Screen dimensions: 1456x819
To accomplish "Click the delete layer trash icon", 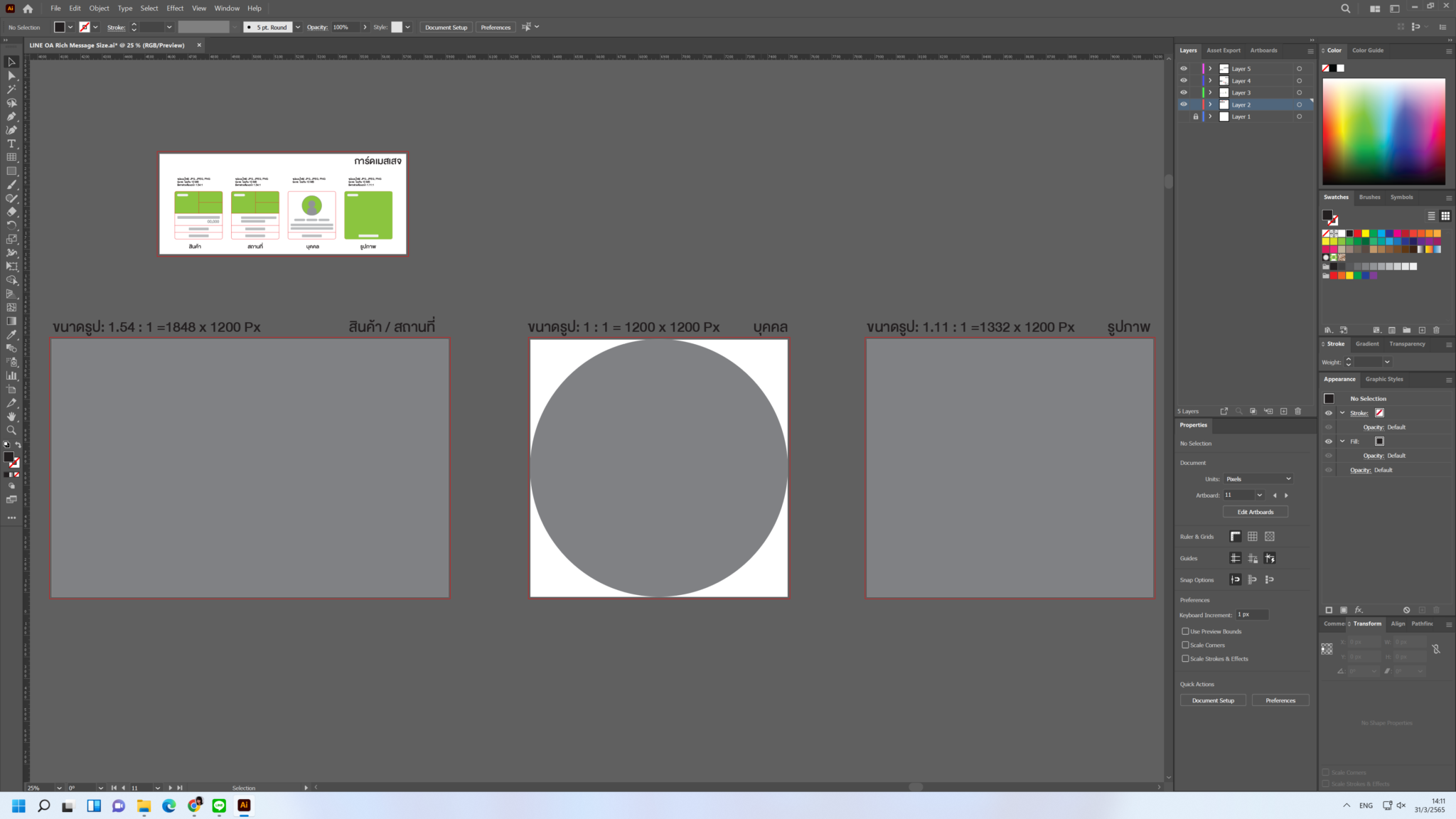I will pyautogui.click(x=1298, y=411).
